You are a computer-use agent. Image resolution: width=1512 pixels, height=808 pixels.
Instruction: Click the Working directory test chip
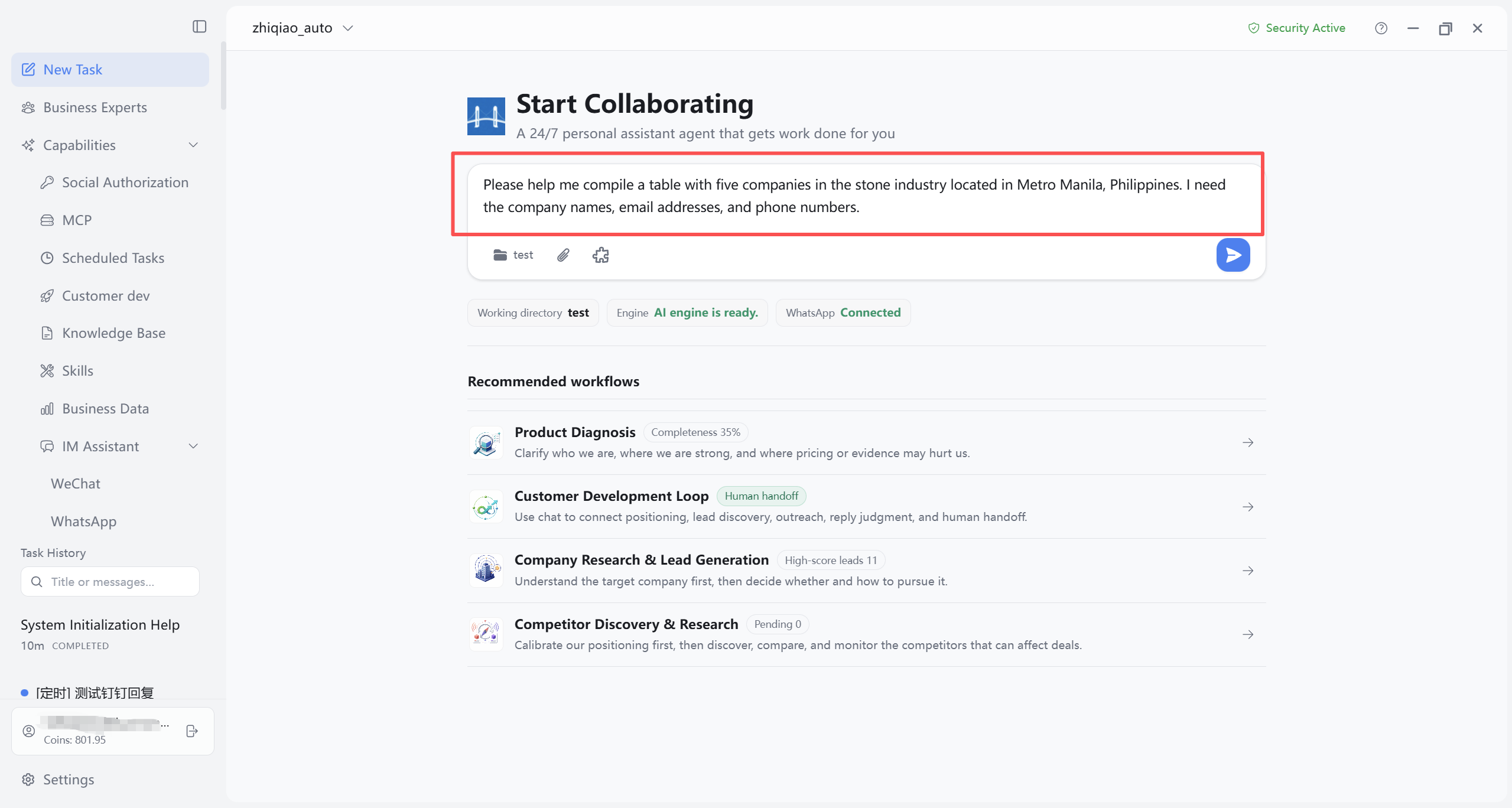point(533,312)
